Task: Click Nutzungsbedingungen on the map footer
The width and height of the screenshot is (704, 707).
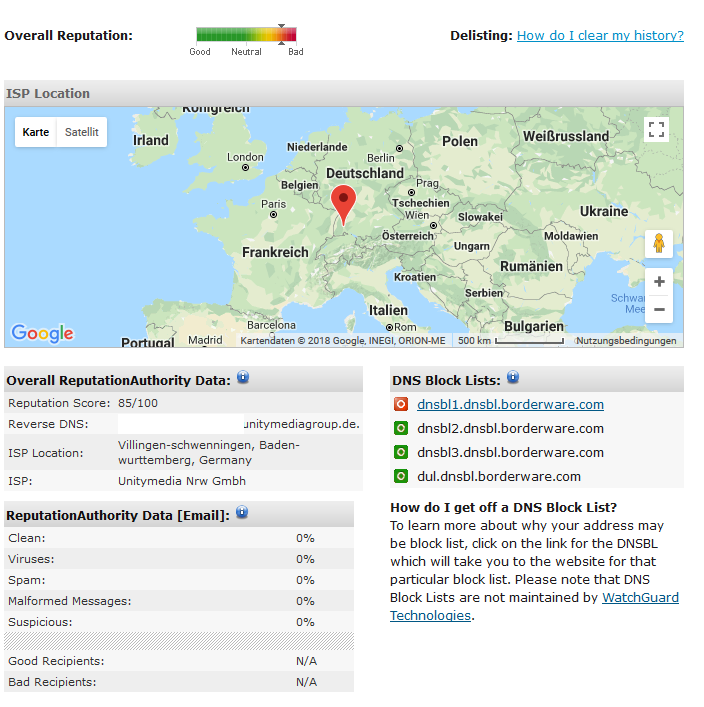Action: point(626,341)
